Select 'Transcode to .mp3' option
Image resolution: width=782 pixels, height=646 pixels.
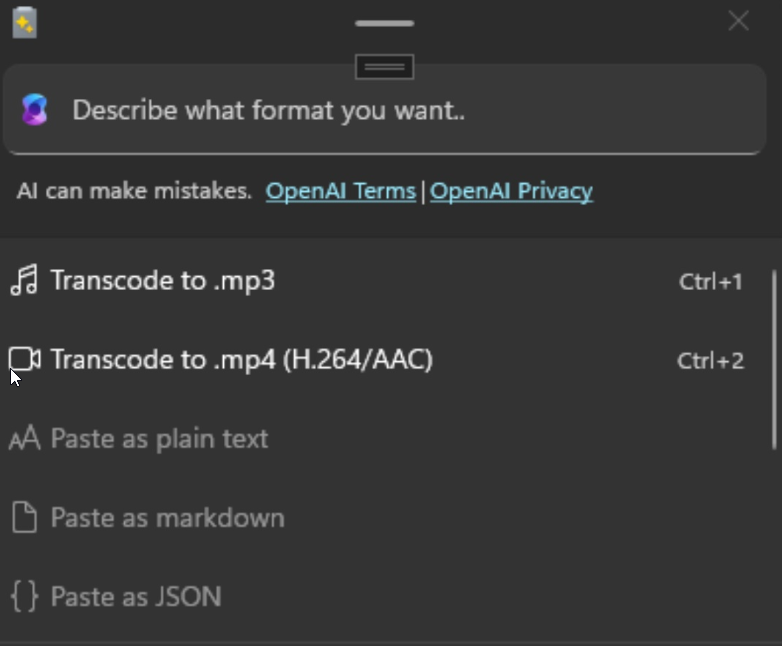pos(163,280)
